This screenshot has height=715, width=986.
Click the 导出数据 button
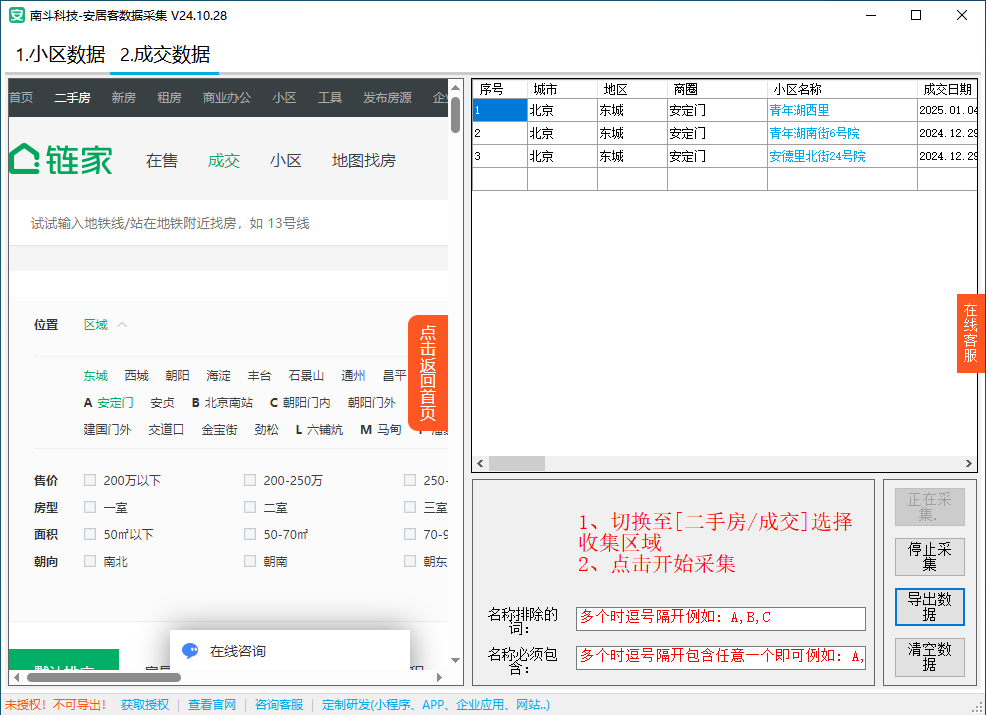pyautogui.click(x=929, y=607)
